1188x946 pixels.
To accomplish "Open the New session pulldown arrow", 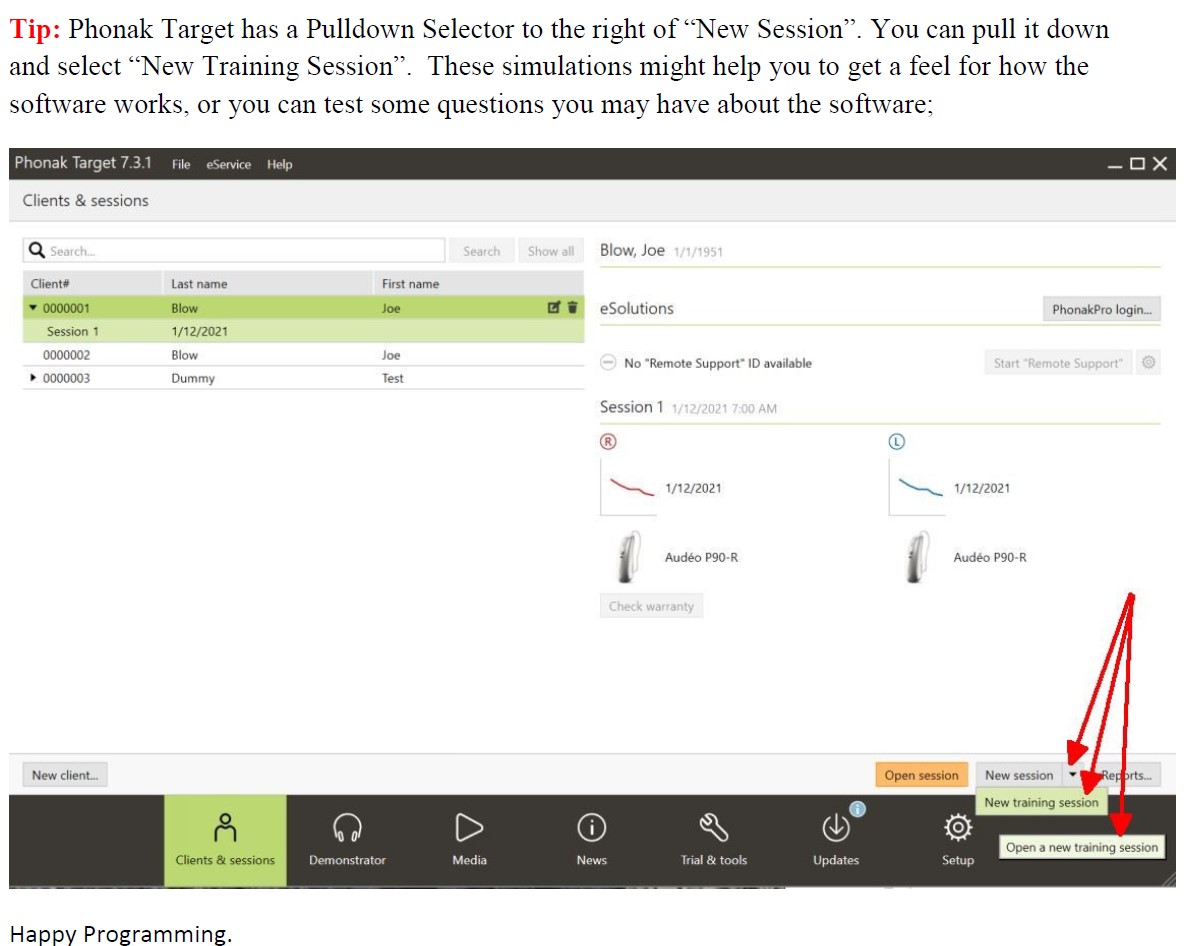I will pos(1072,775).
